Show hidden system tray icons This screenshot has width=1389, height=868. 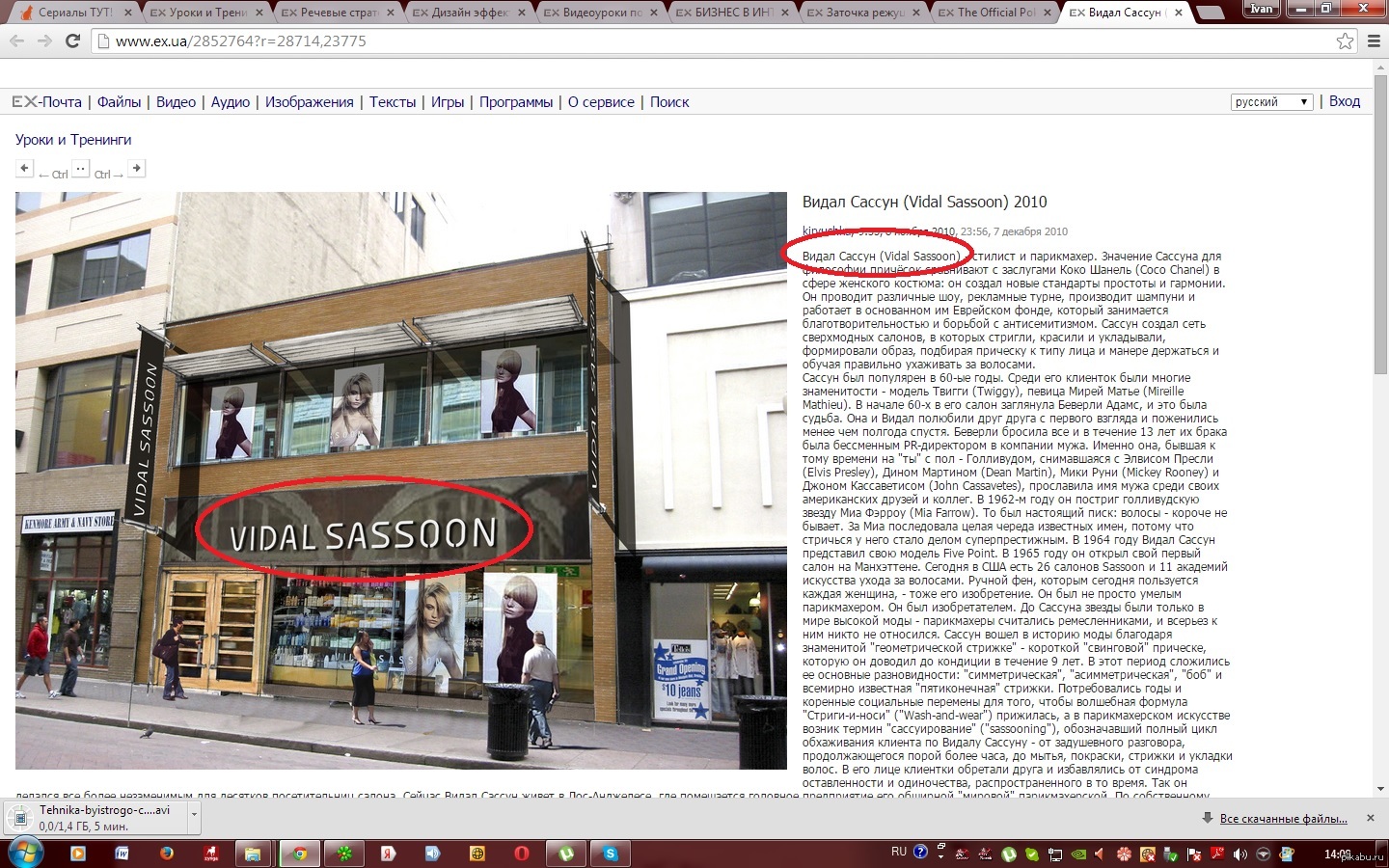(x=941, y=853)
